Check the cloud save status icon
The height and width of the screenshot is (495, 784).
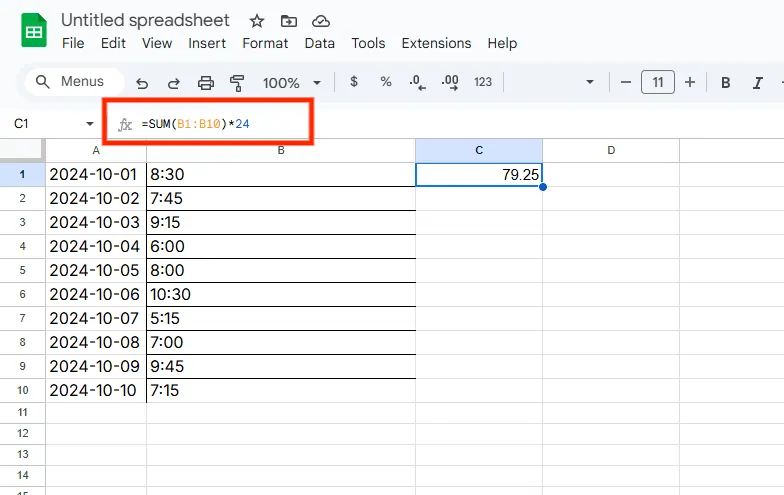point(320,21)
